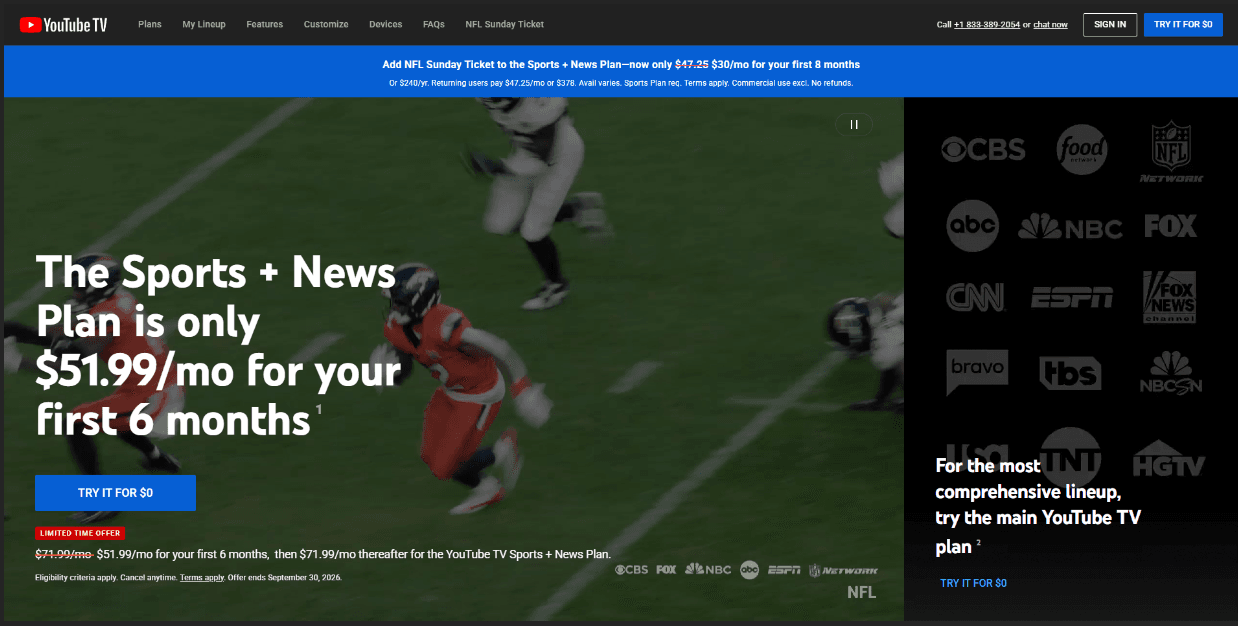This screenshot has height=626, width=1238.
Task: Click the "For the most comprehensive lineup" text
Action: pos(1038,506)
